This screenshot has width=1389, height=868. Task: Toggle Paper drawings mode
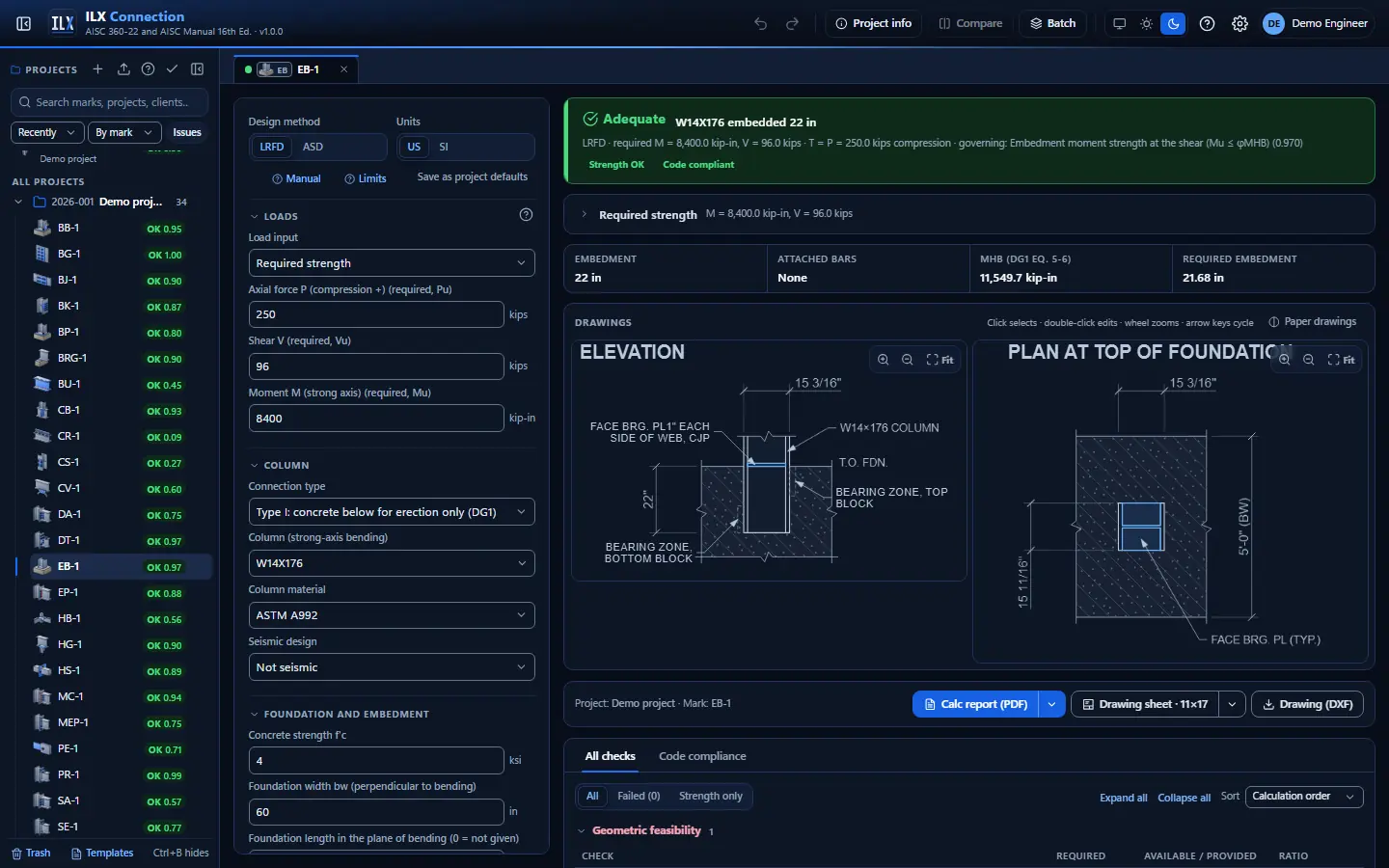click(x=1313, y=322)
